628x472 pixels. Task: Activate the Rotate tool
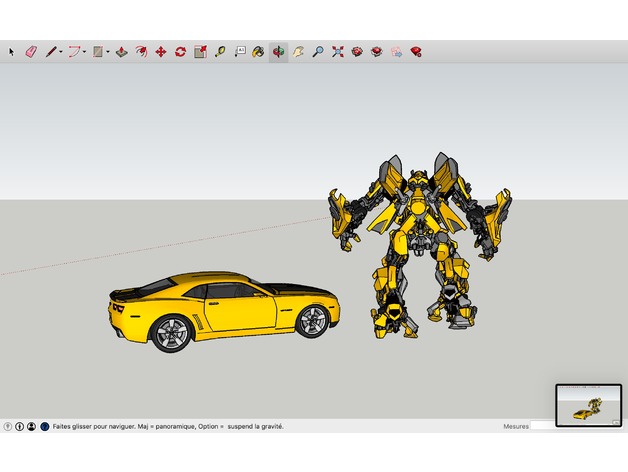(x=180, y=52)
